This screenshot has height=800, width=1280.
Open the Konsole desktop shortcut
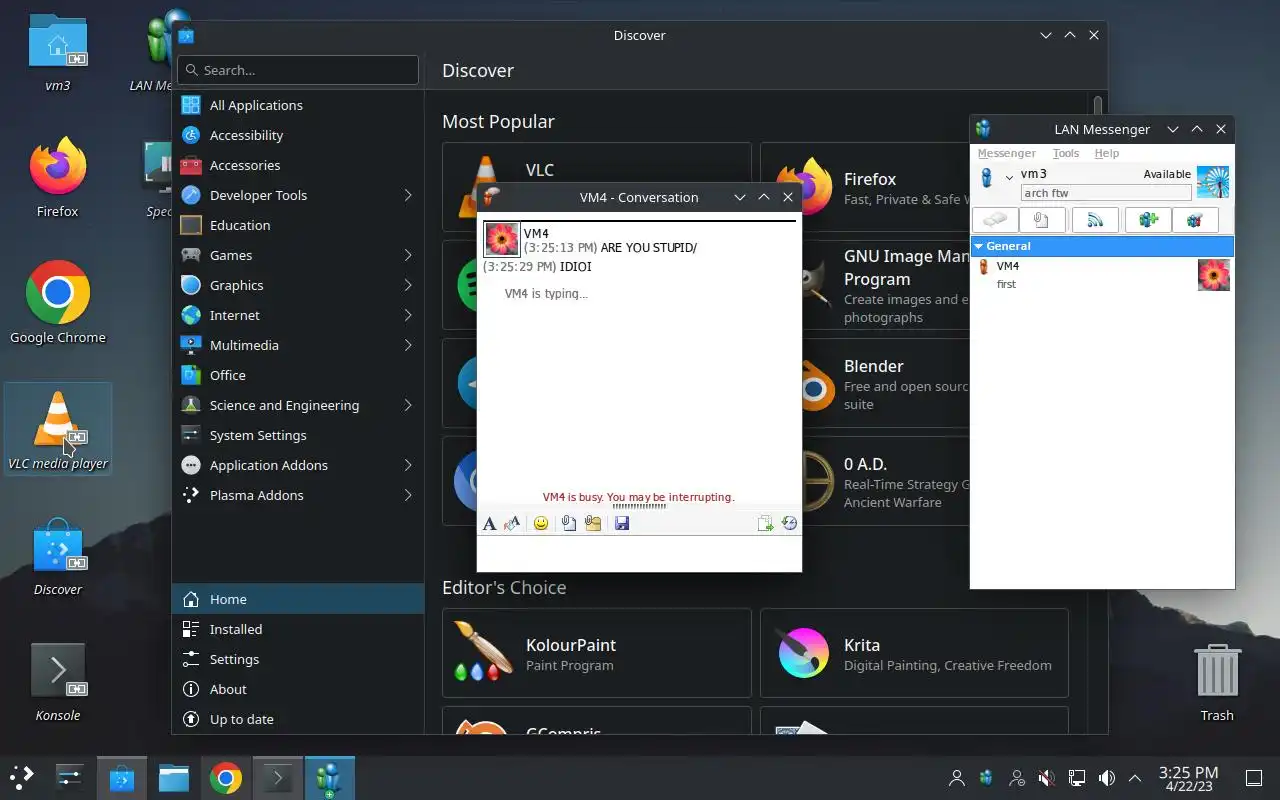(x=58, y=681)
